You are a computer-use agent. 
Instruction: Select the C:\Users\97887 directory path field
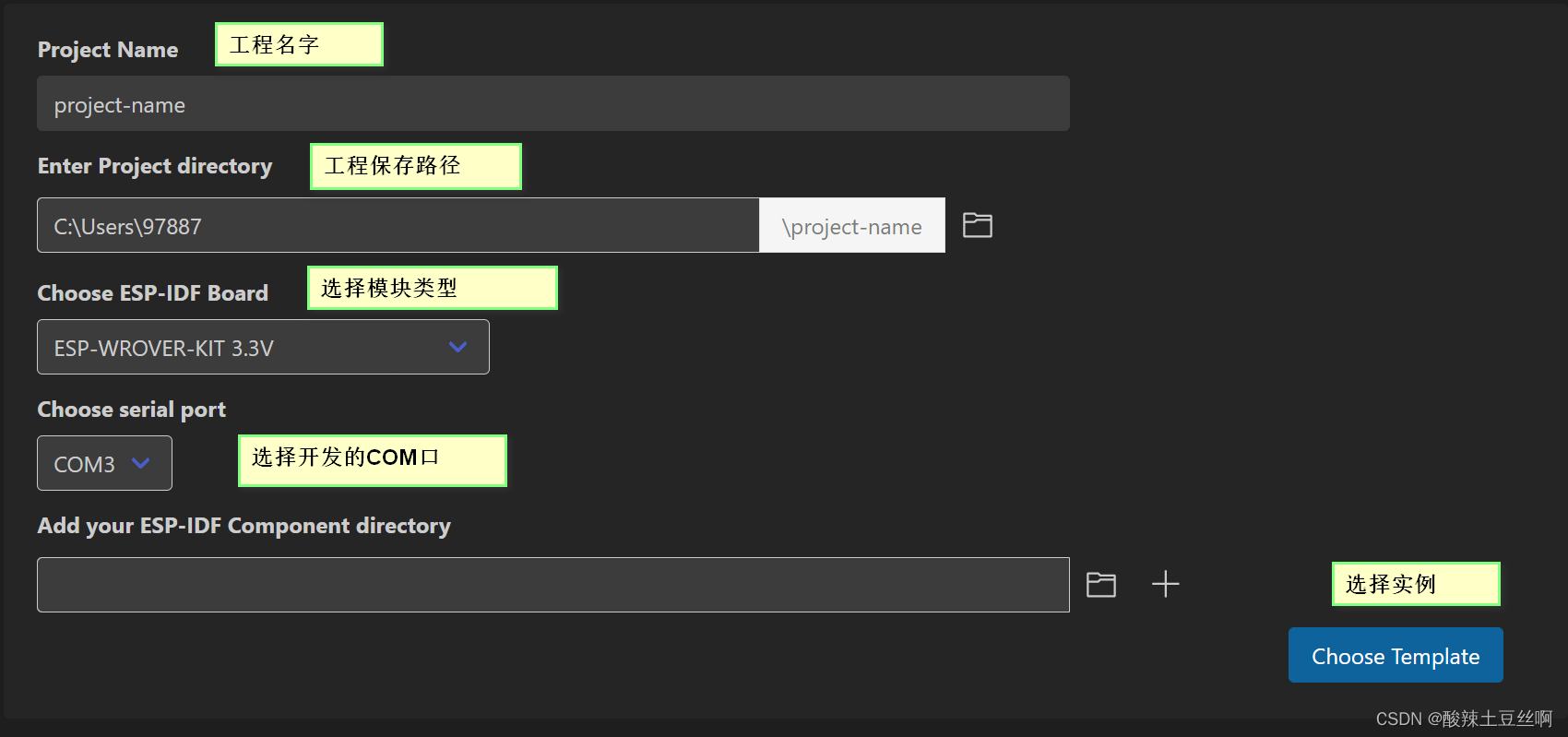click(397, 225)
